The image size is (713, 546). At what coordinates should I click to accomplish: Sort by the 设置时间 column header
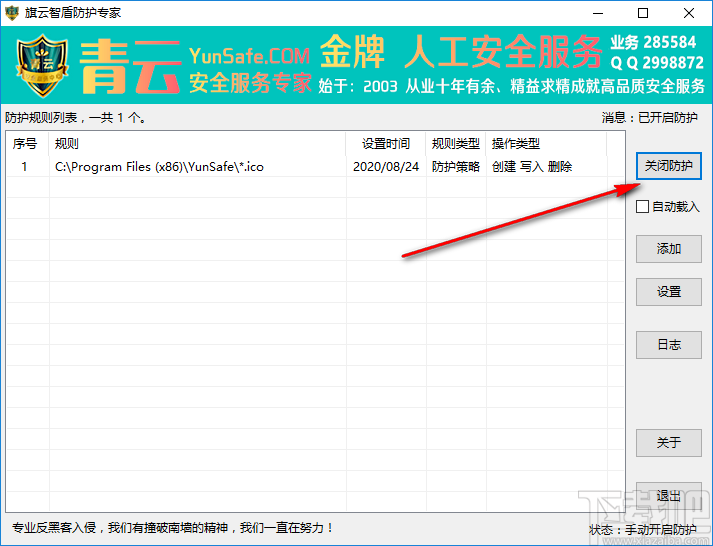[x=386, y=144]
